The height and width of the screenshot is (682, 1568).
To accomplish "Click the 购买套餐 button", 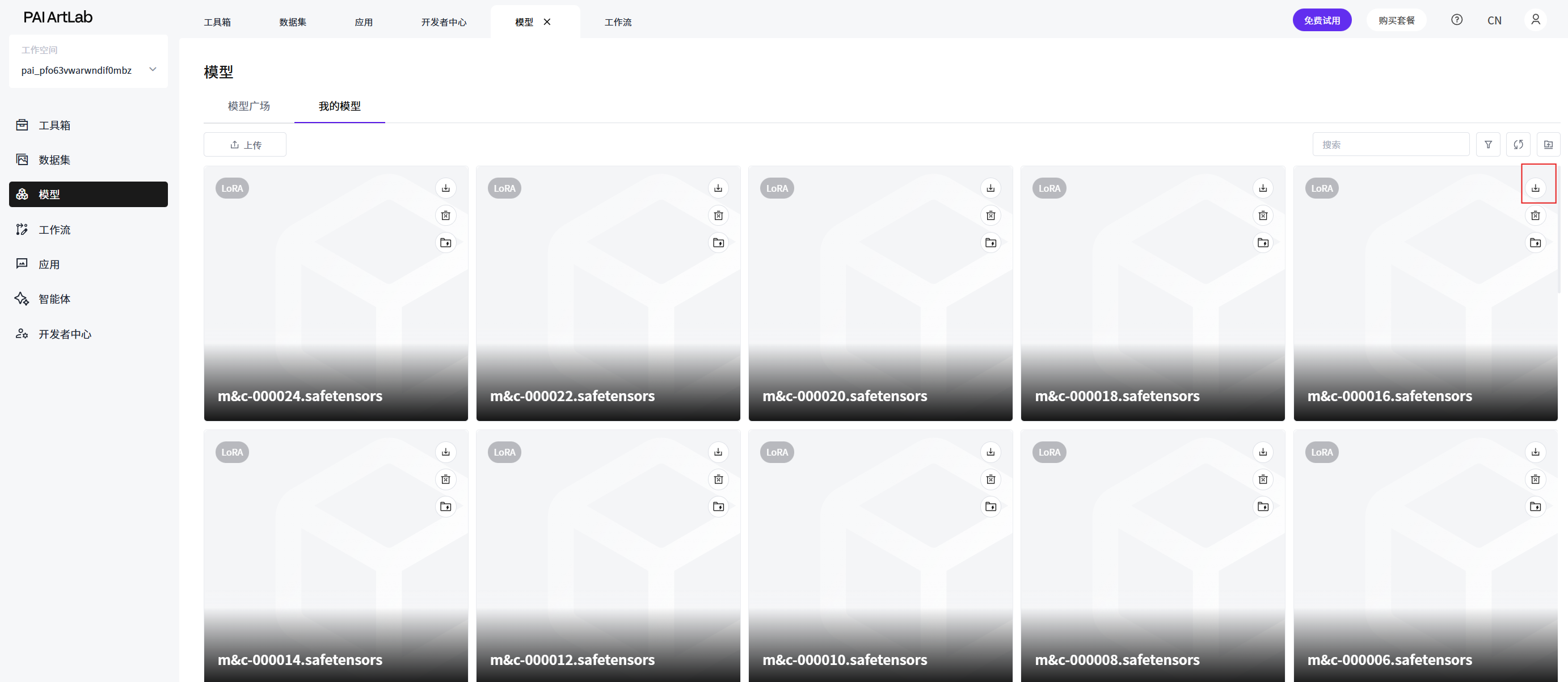I will point(1396,20).
